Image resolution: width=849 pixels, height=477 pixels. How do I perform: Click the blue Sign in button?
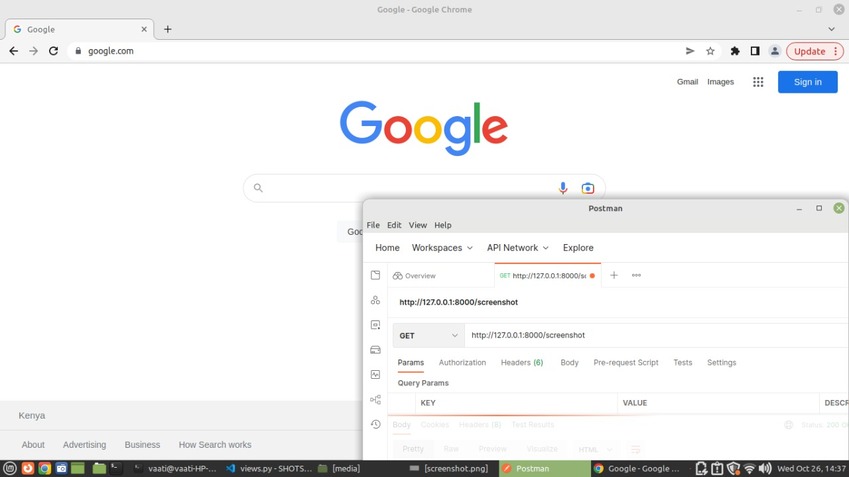(x=807, y=82)
